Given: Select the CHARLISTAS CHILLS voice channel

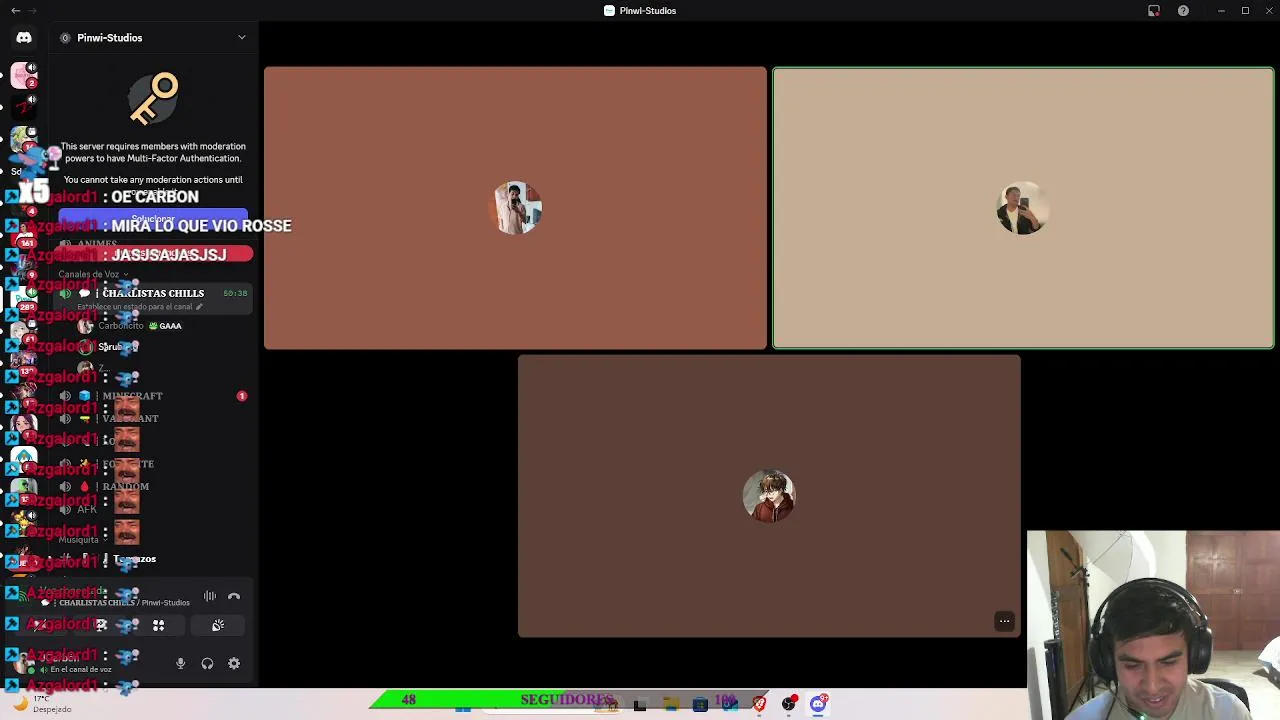Looking at the screenshot, I should click(152, 293).
